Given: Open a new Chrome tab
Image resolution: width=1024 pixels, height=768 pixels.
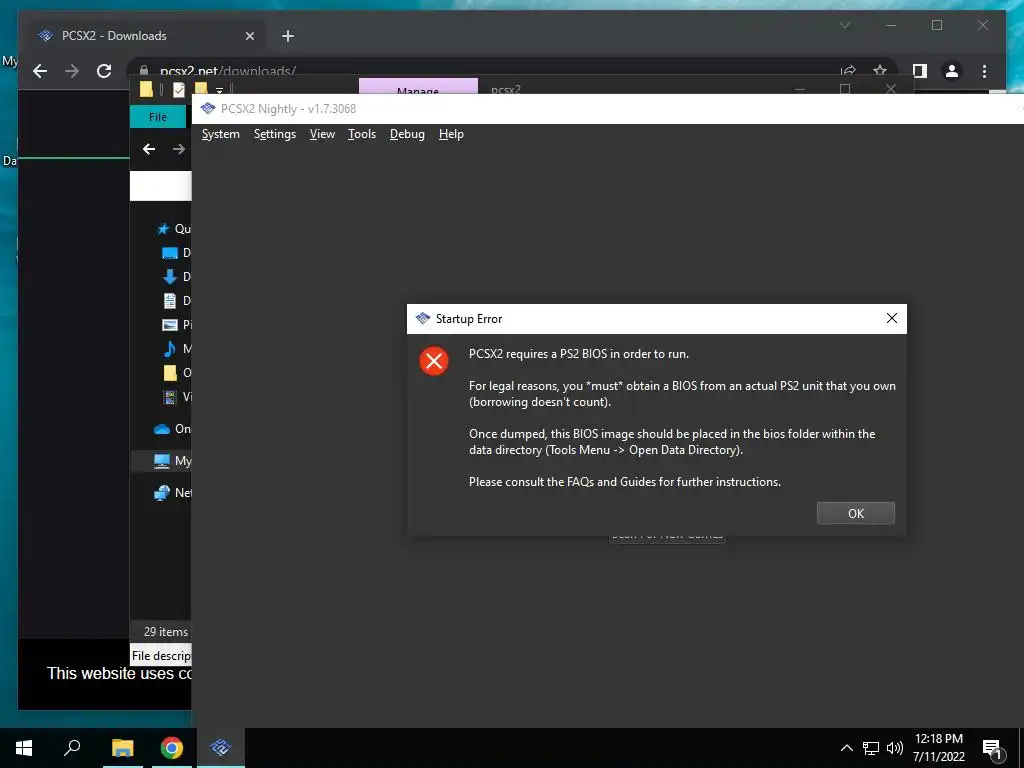Looking at the screenshot, I should (x=288, y=37).
